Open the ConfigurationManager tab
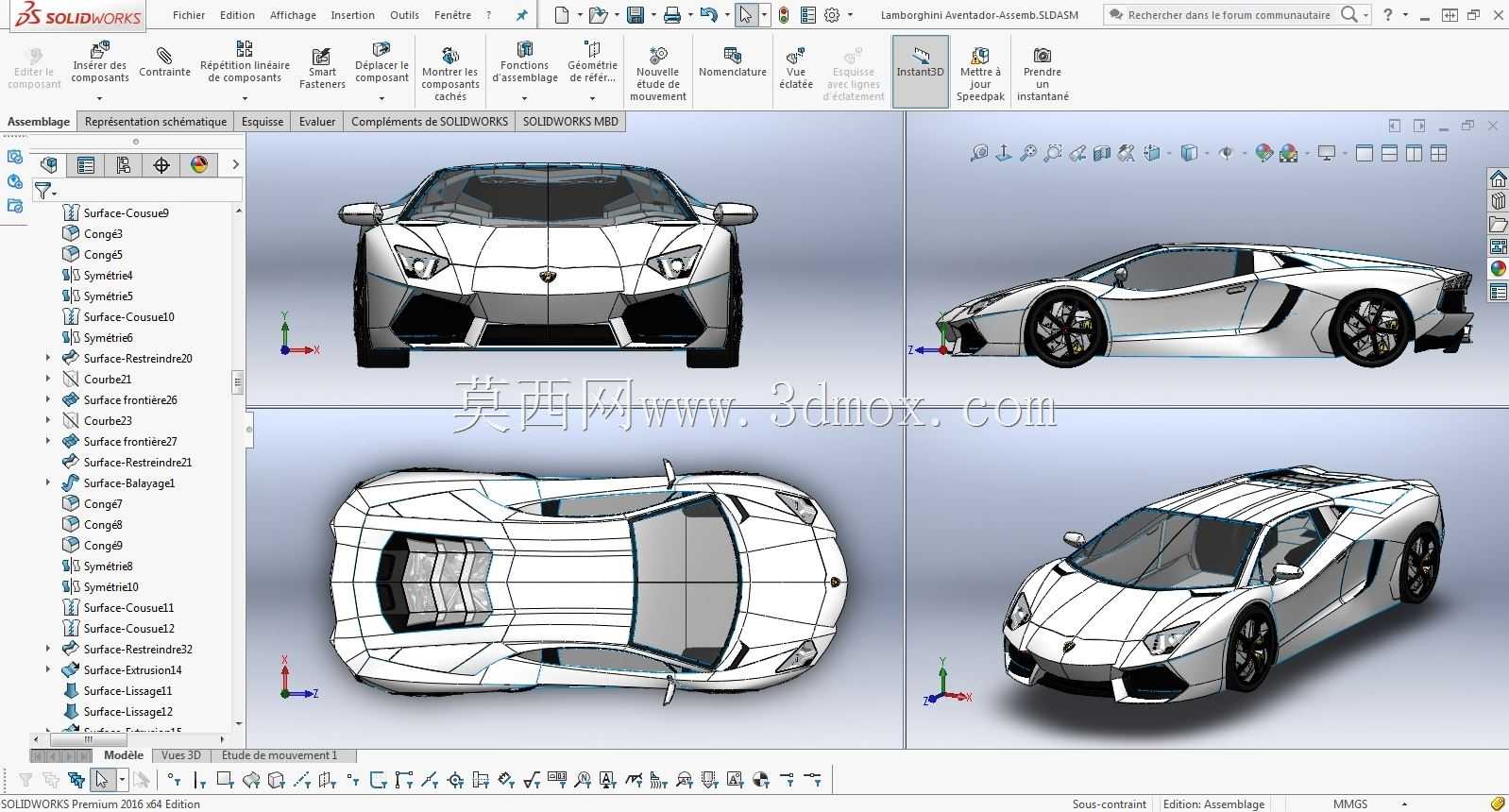1509x812 pixels. [124, 165]
